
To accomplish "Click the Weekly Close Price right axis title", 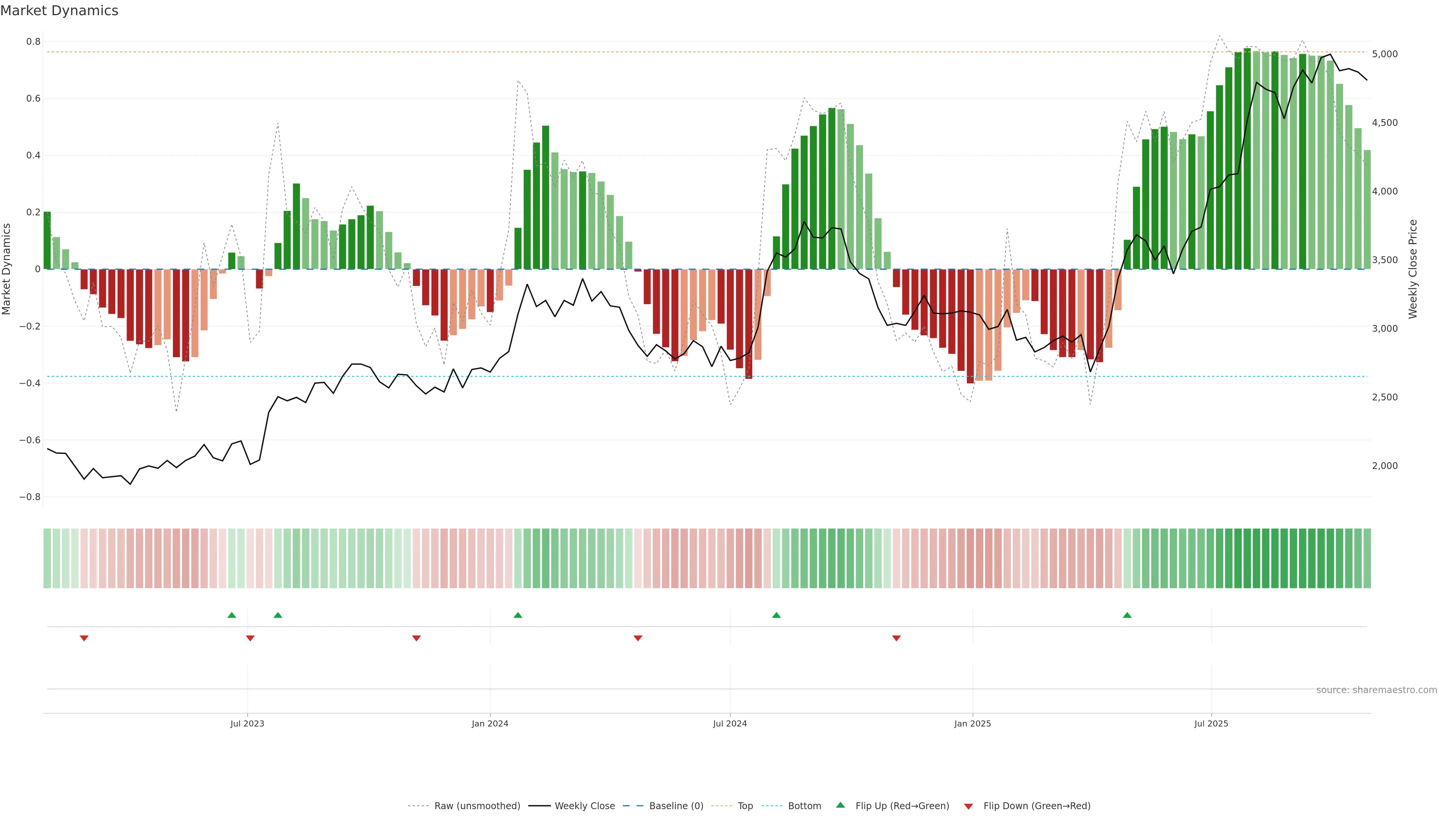I will click(1412, 269).
